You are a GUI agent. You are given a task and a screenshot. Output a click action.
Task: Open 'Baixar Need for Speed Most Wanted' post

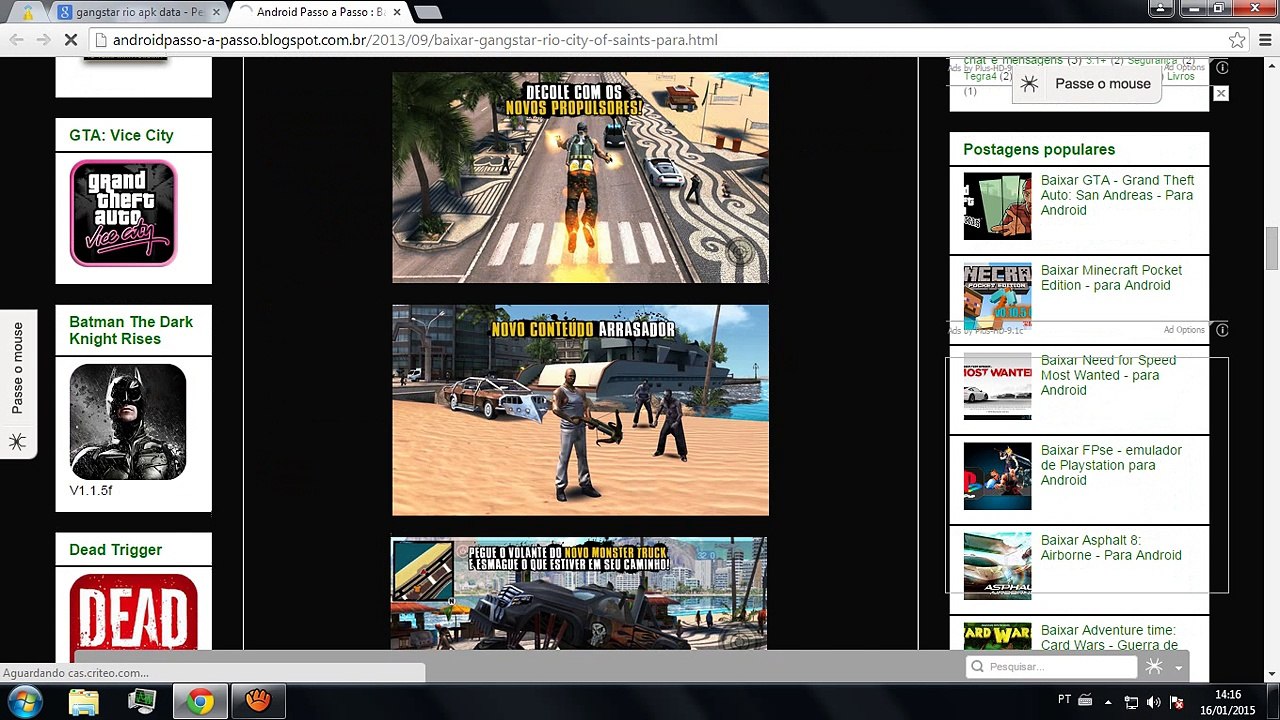click(x=1108, y=375)
